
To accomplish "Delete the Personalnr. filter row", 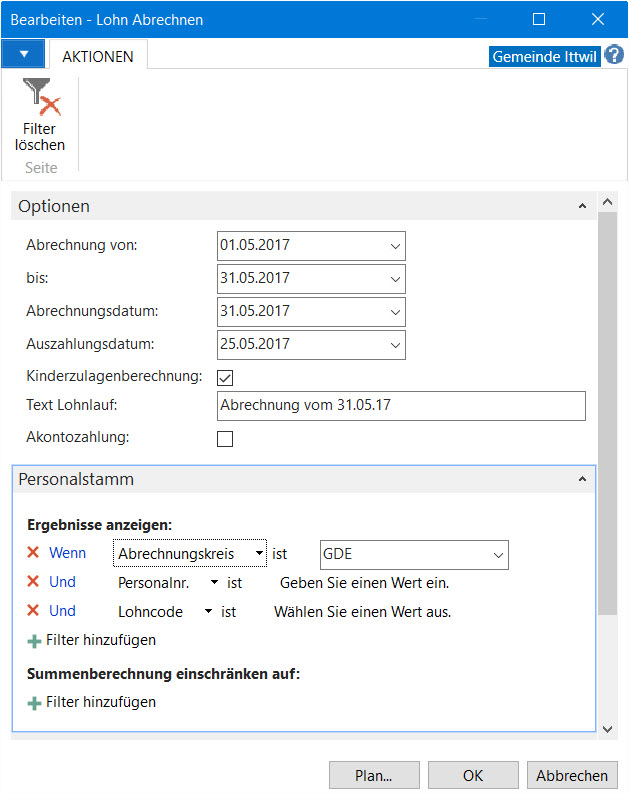I will tap(33, 582).
